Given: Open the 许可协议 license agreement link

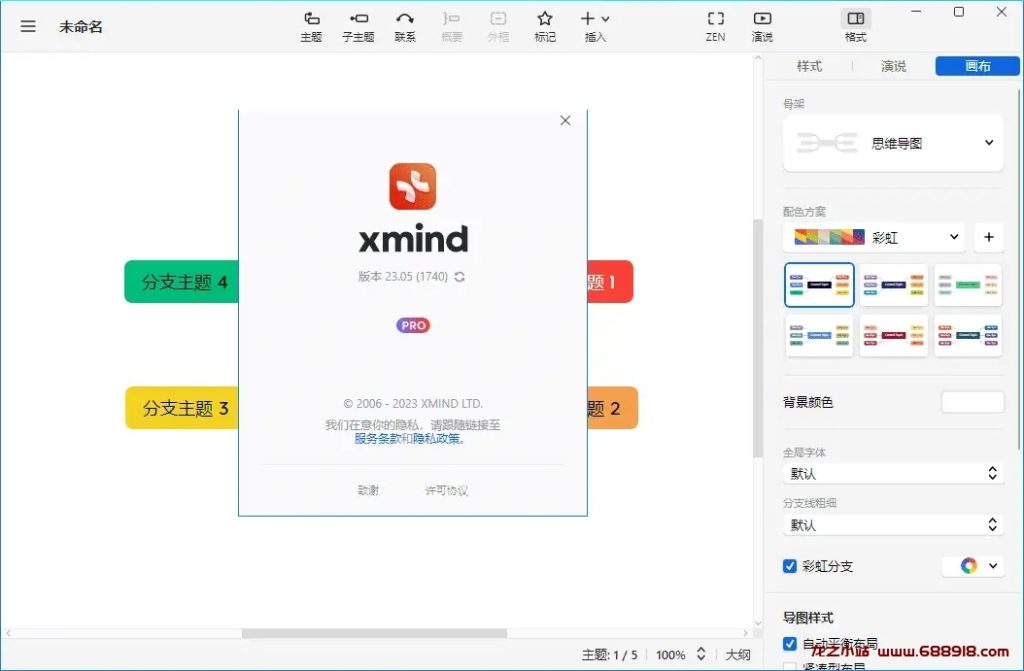Looking at the screenshot, I should coord(446,490).
